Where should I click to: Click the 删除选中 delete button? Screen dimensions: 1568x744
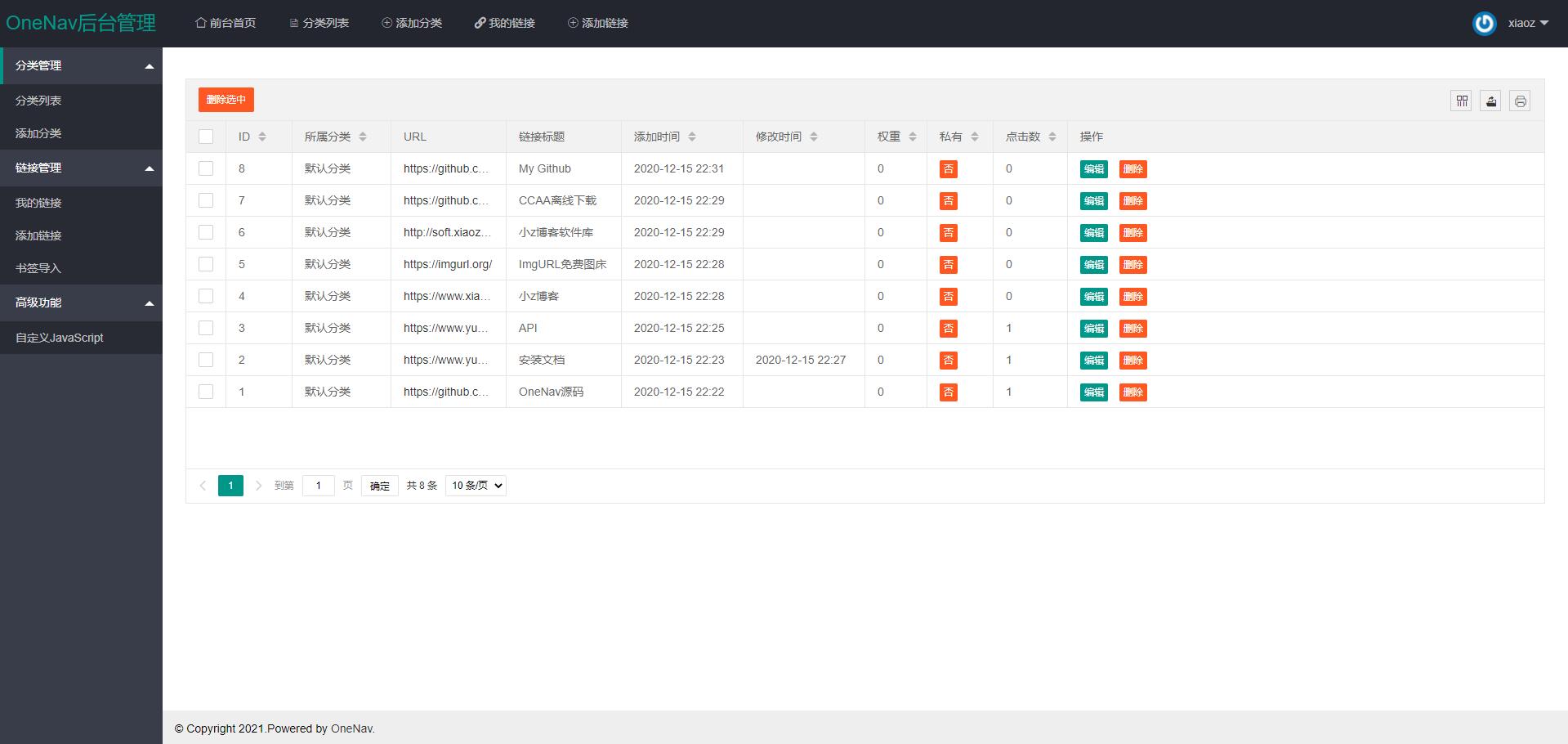click(x=225, y=99)
